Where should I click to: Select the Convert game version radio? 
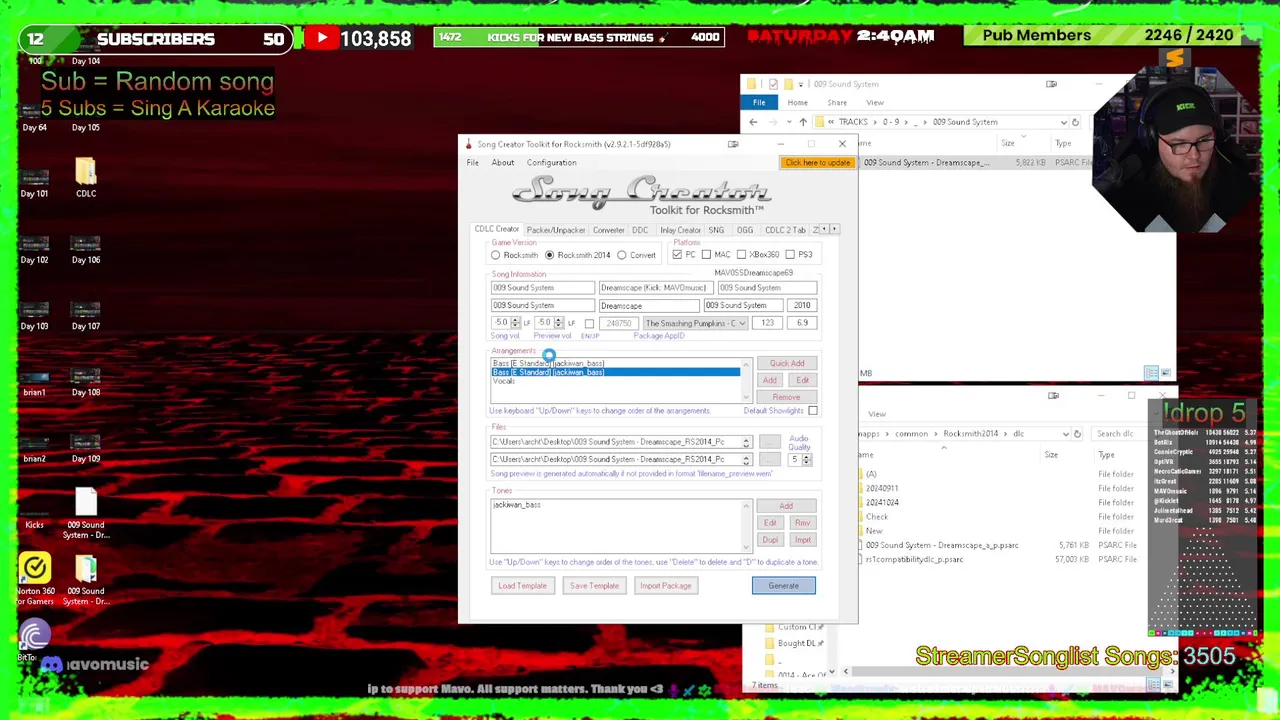click(622, 255)
